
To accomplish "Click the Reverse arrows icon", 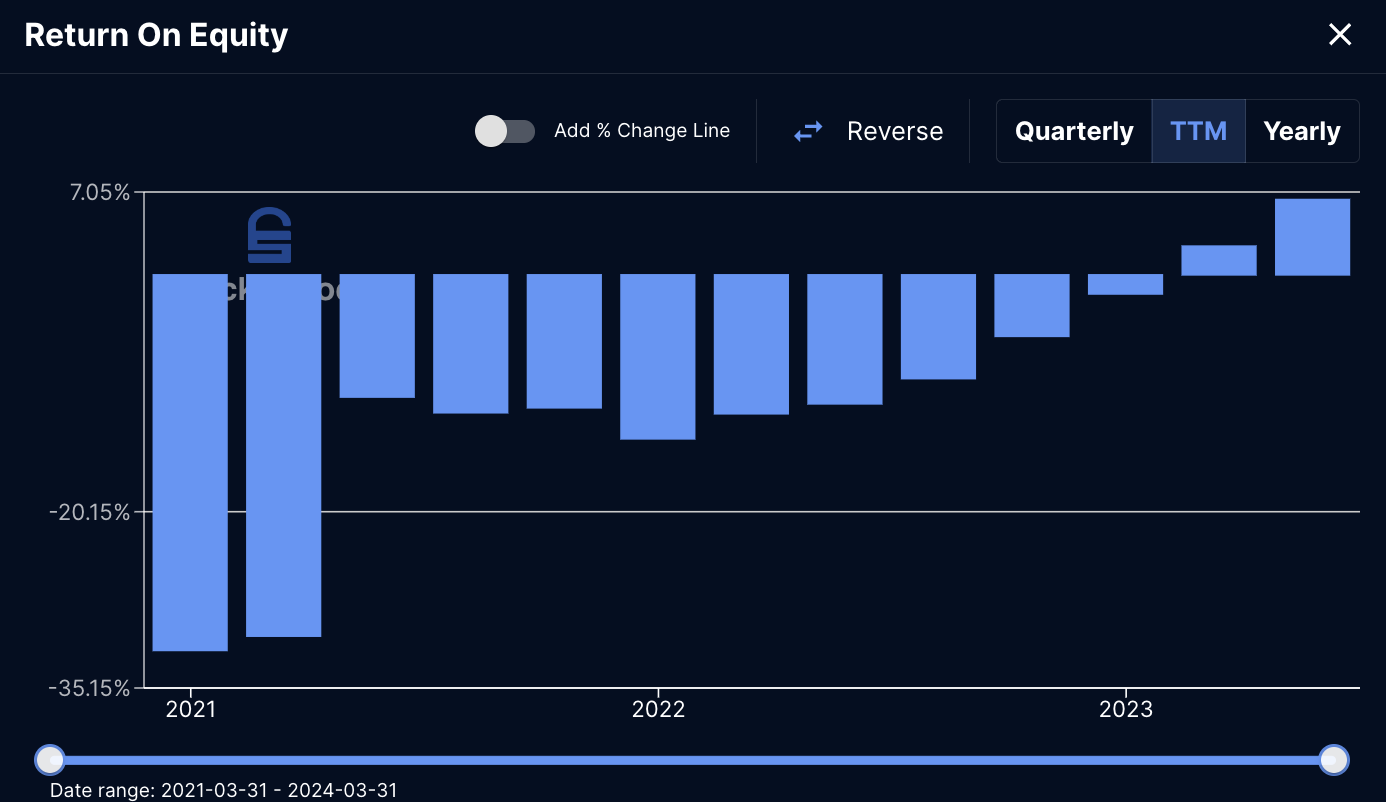I will coord(808,131).
